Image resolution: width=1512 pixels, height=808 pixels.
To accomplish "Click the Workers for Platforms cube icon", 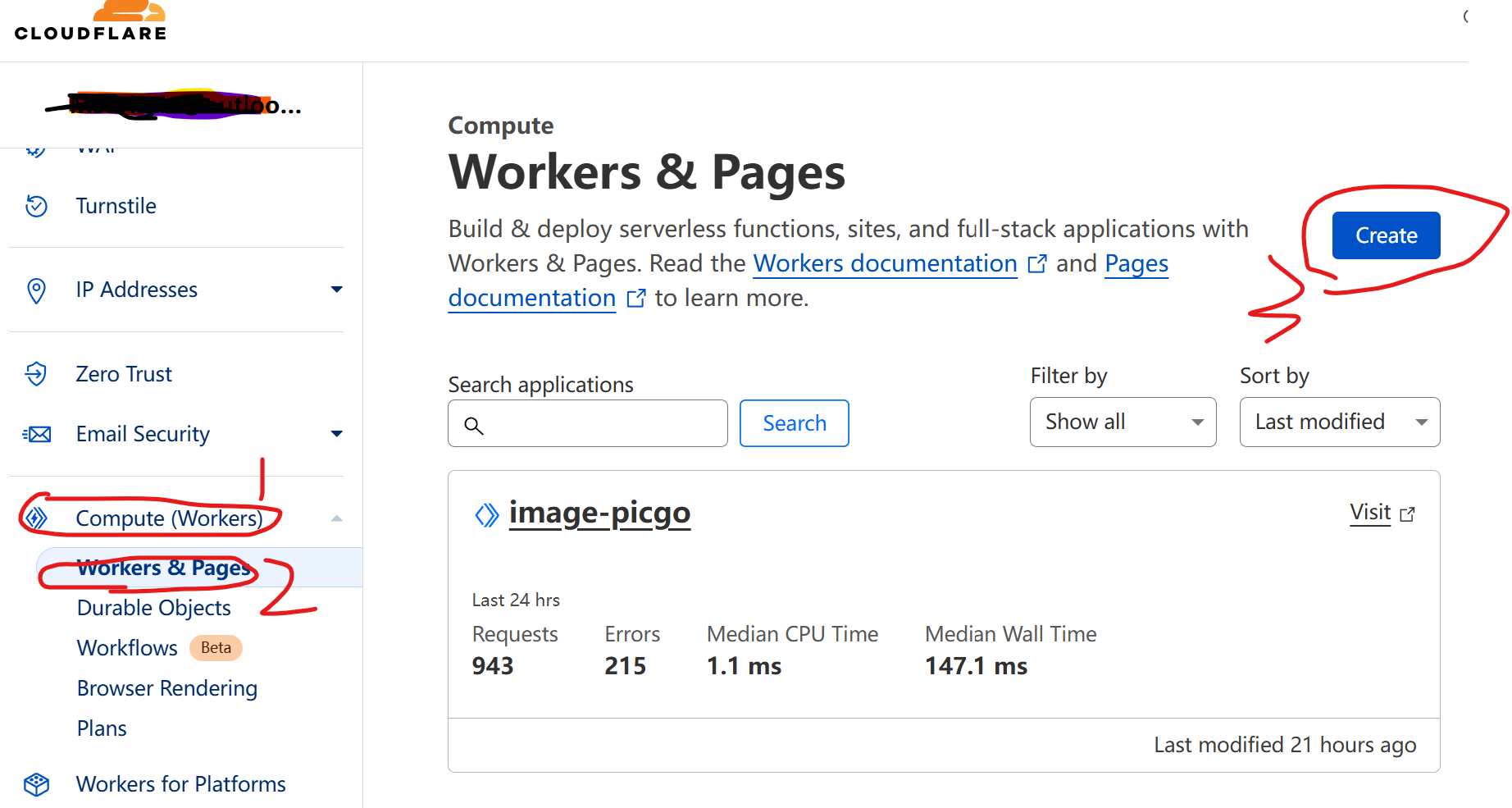I will [x=36, y=784].
